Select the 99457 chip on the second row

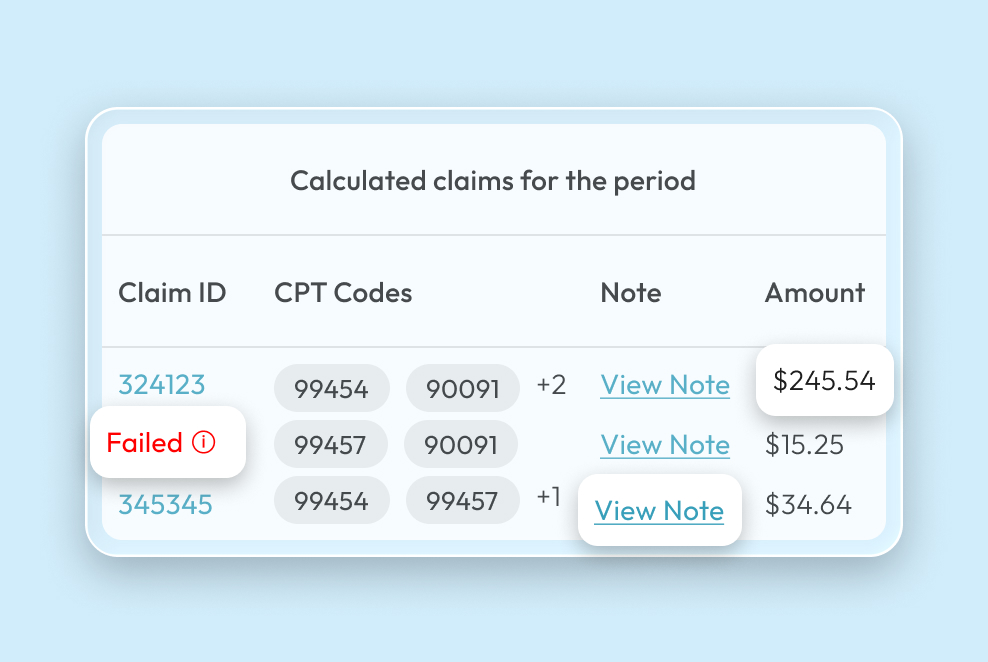tap(331, 444)
